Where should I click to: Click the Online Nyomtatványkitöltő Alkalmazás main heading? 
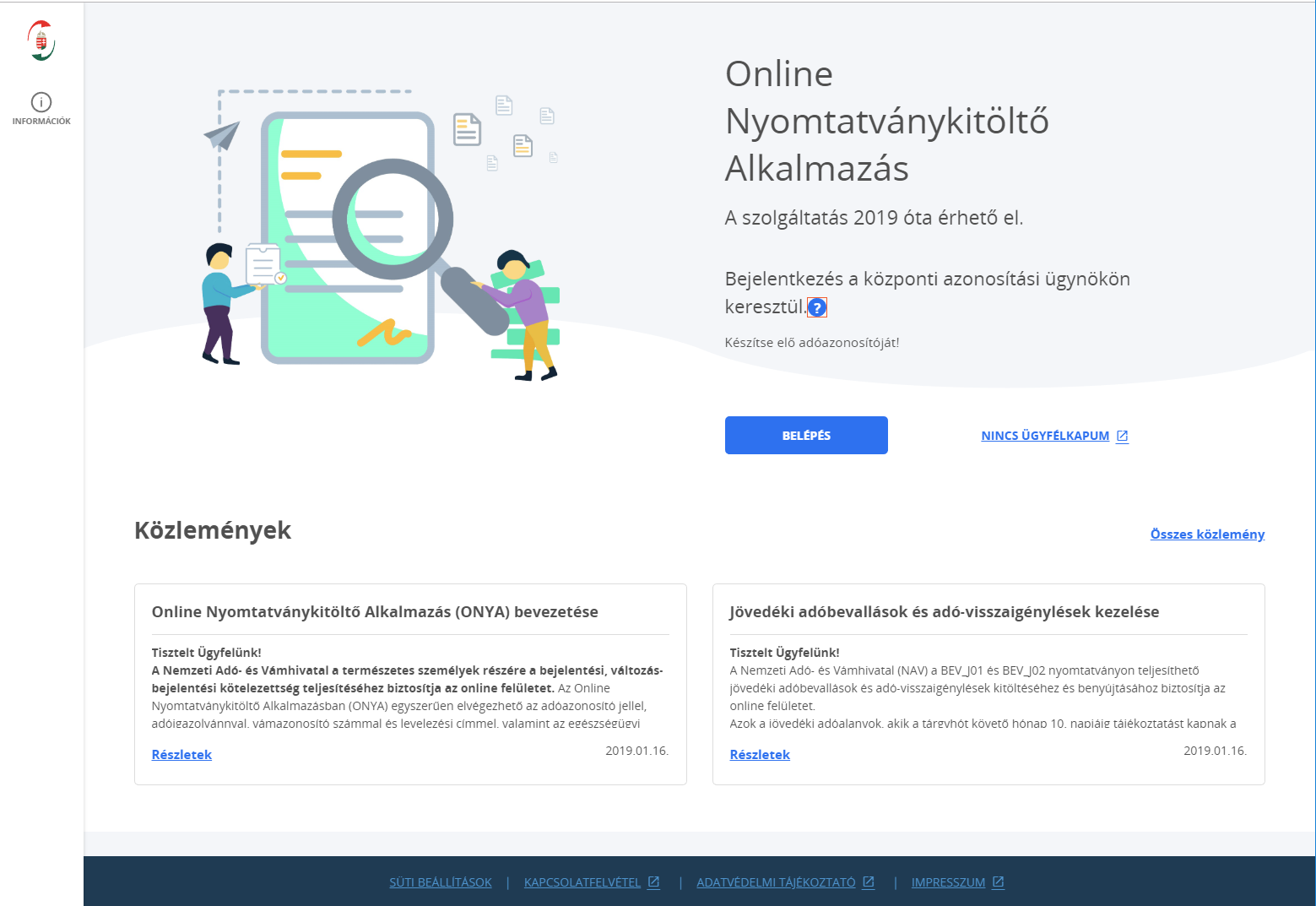click(887, 121)
